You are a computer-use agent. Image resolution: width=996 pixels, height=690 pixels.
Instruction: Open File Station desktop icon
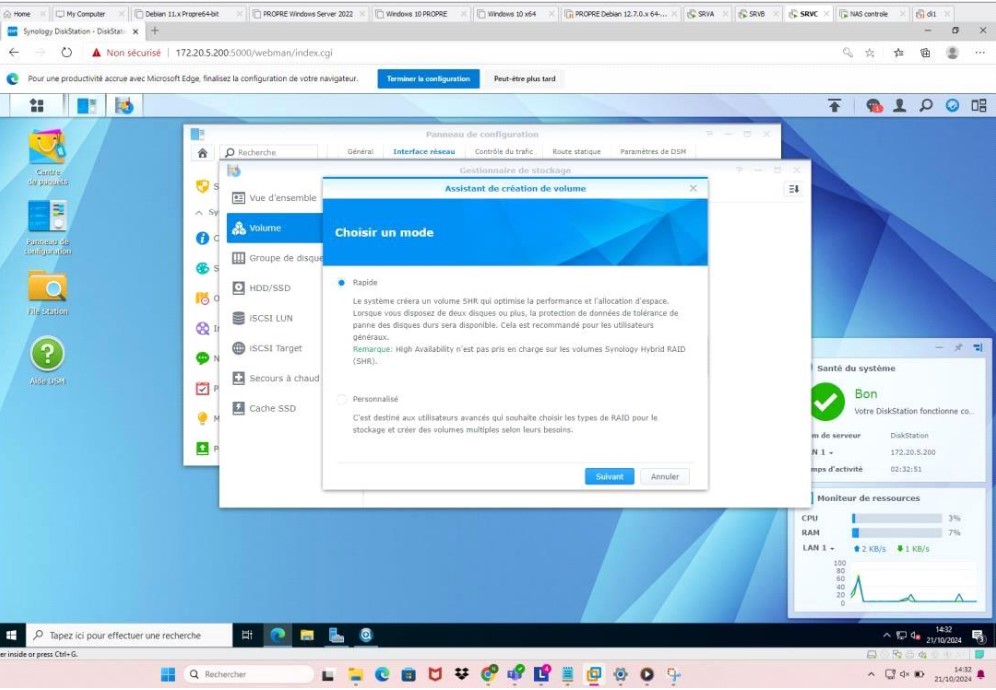click(48, 293)
